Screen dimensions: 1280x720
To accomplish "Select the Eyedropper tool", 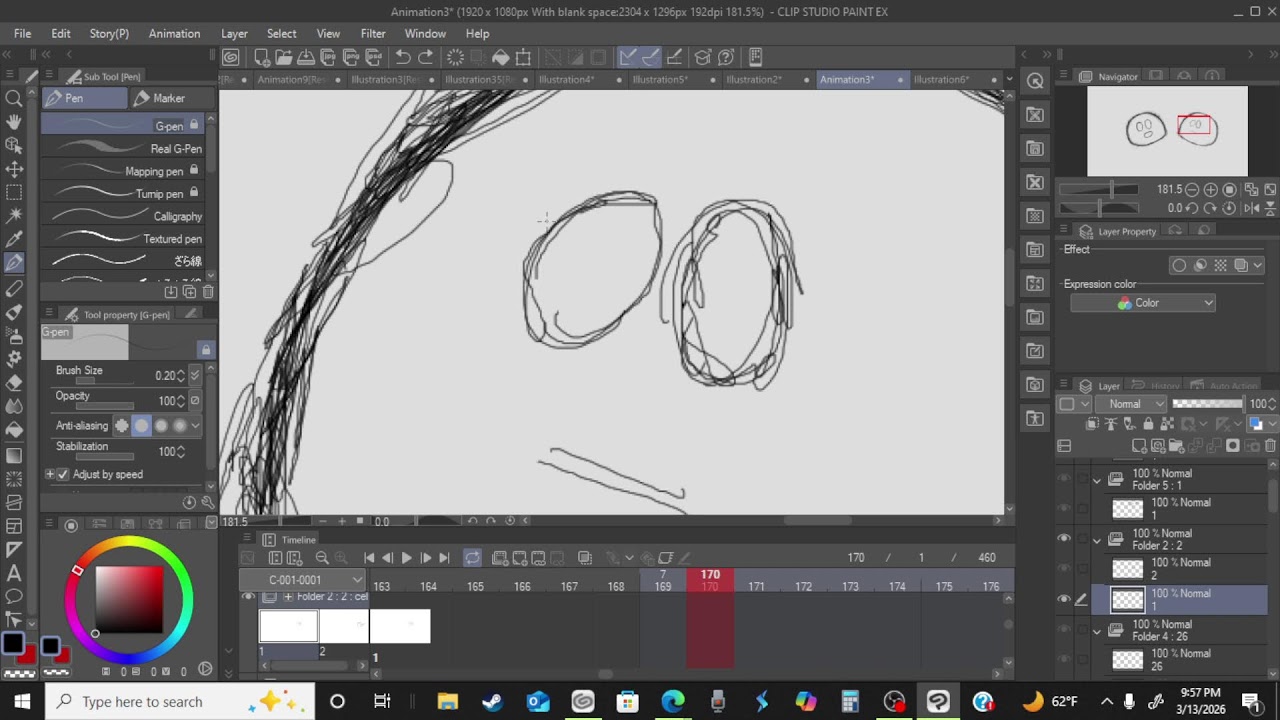I will click(14, 239).
